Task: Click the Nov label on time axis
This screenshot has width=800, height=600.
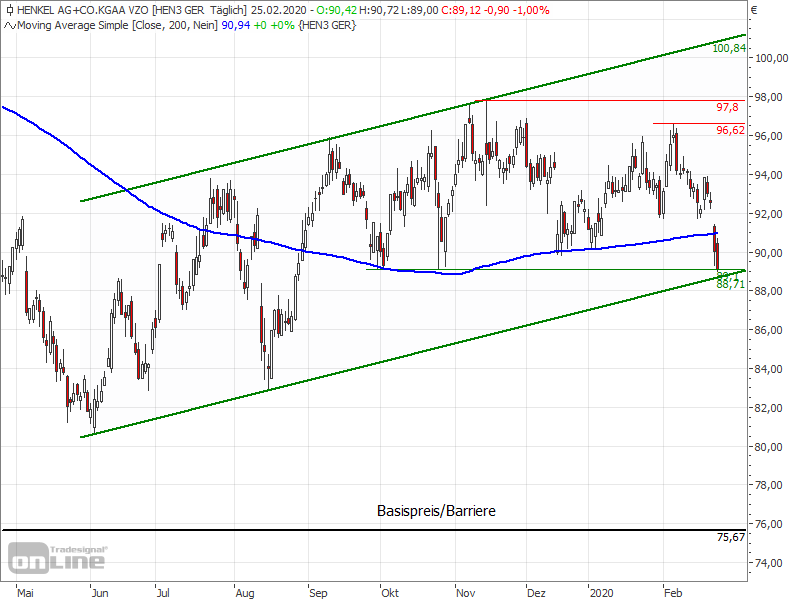Action: point(465,593)
